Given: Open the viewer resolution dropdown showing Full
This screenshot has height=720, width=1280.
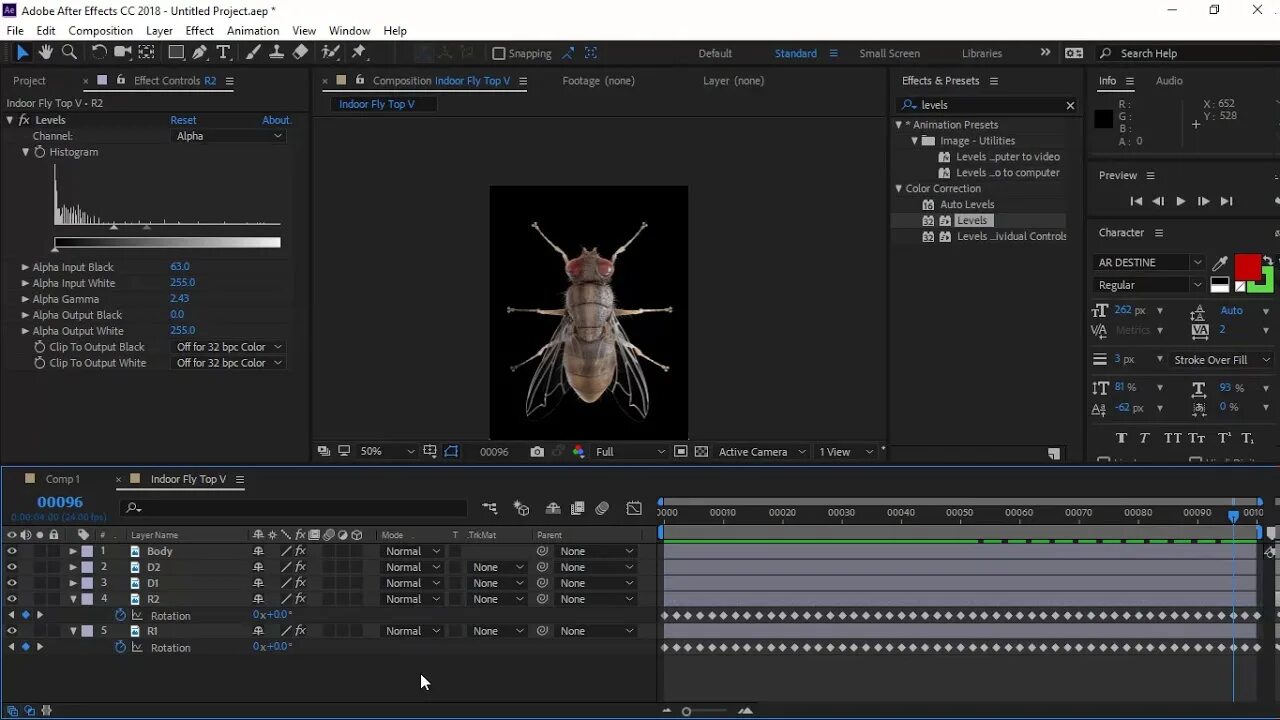Looking at the screenshot, I should 630,452.
